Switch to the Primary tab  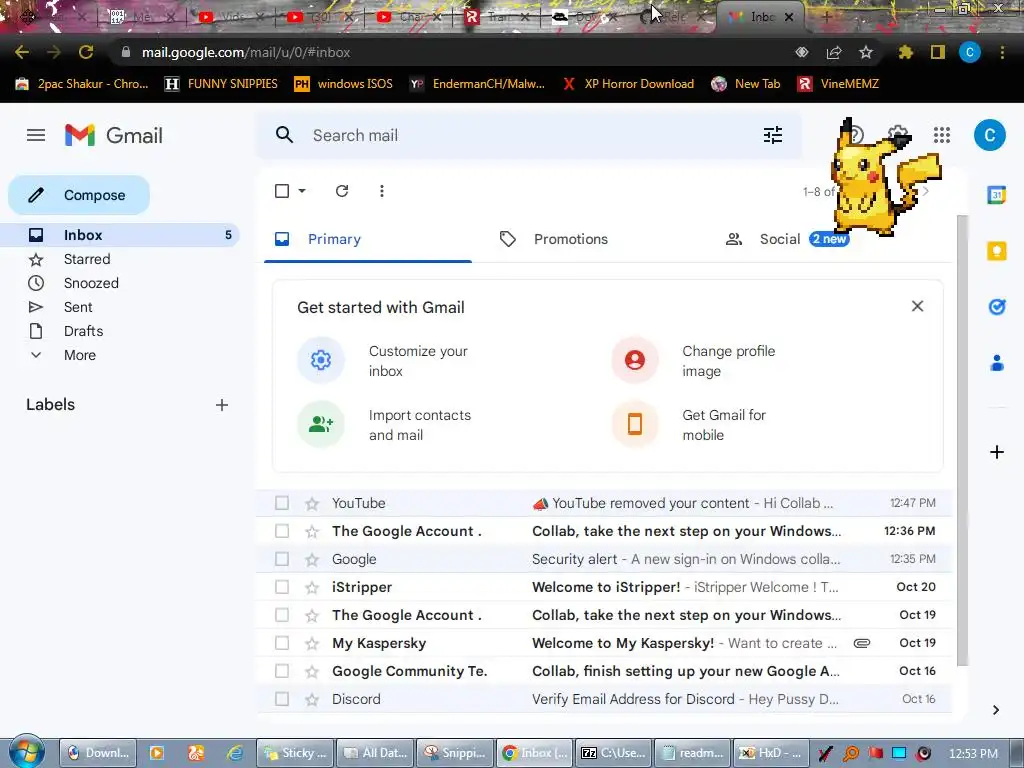coord(368,239)
